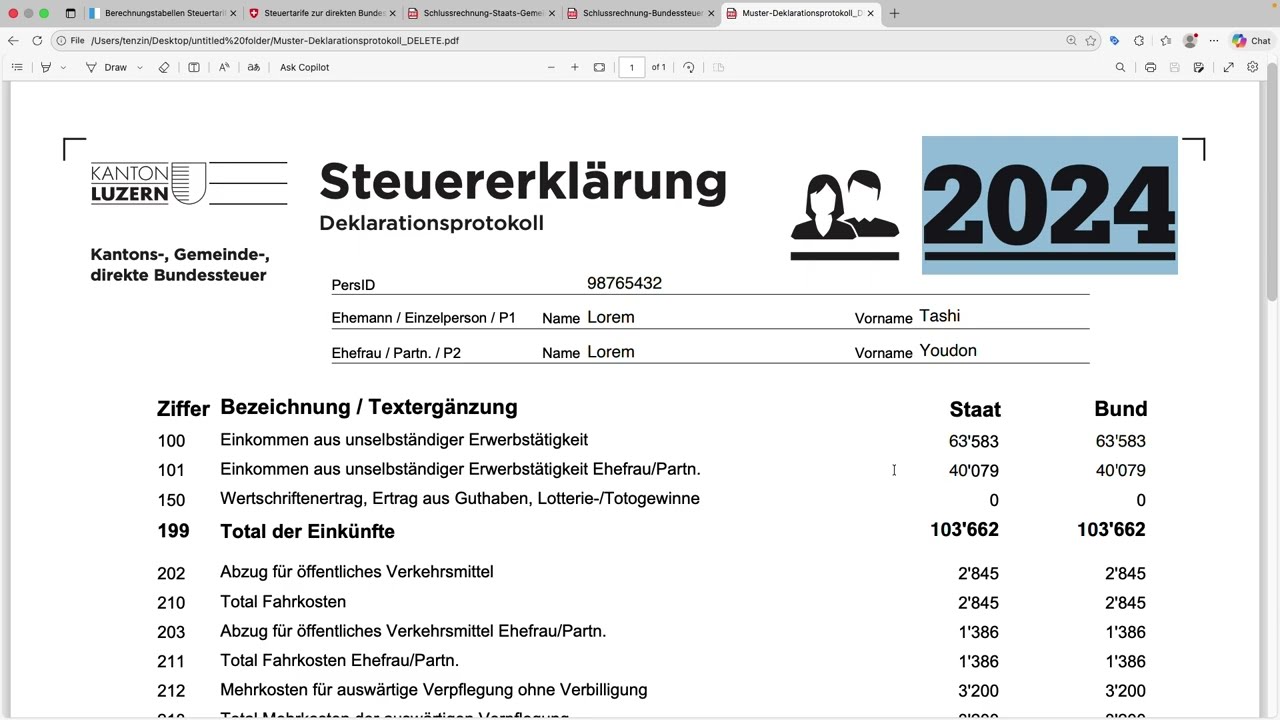This screenshot has height=720, width=1280.
Task: Reload the current page
Action: point(37,41)
